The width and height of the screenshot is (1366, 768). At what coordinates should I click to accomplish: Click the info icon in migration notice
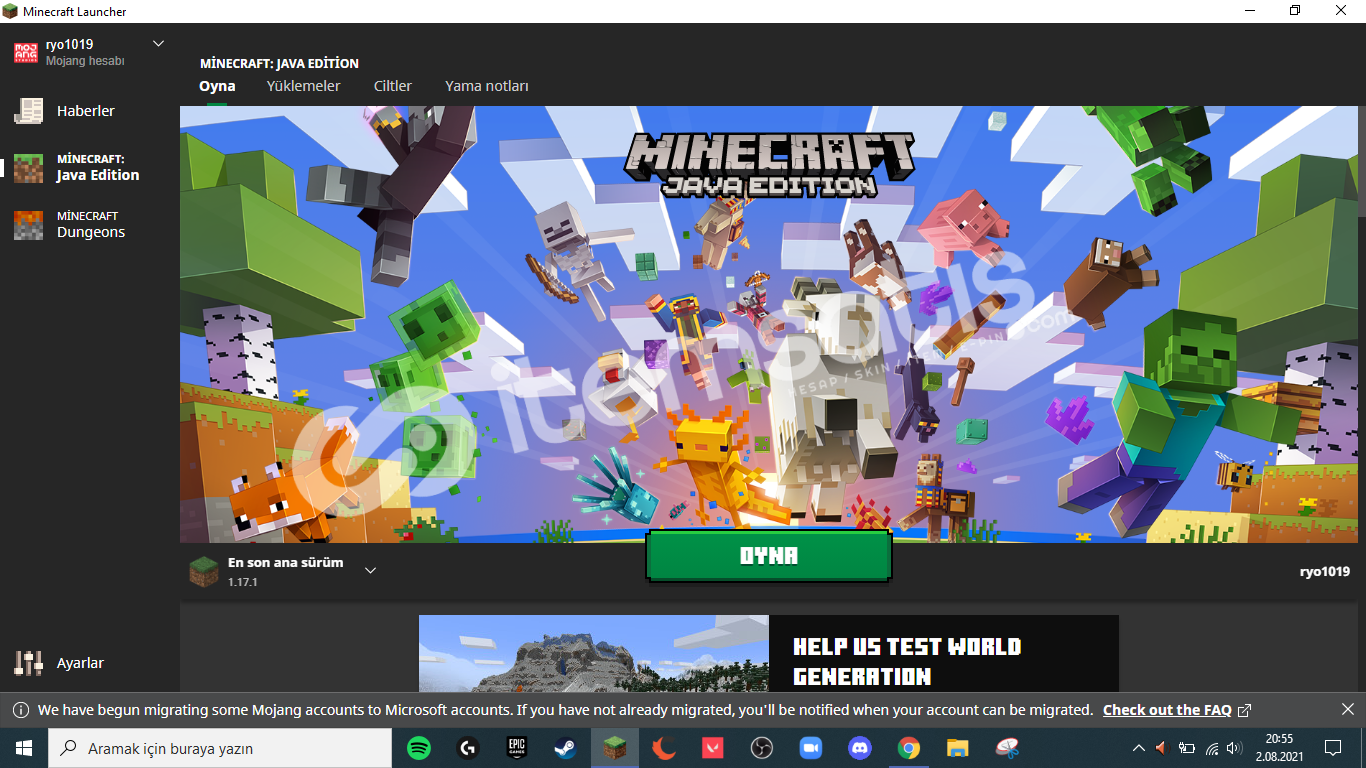(x=20, y=710)
